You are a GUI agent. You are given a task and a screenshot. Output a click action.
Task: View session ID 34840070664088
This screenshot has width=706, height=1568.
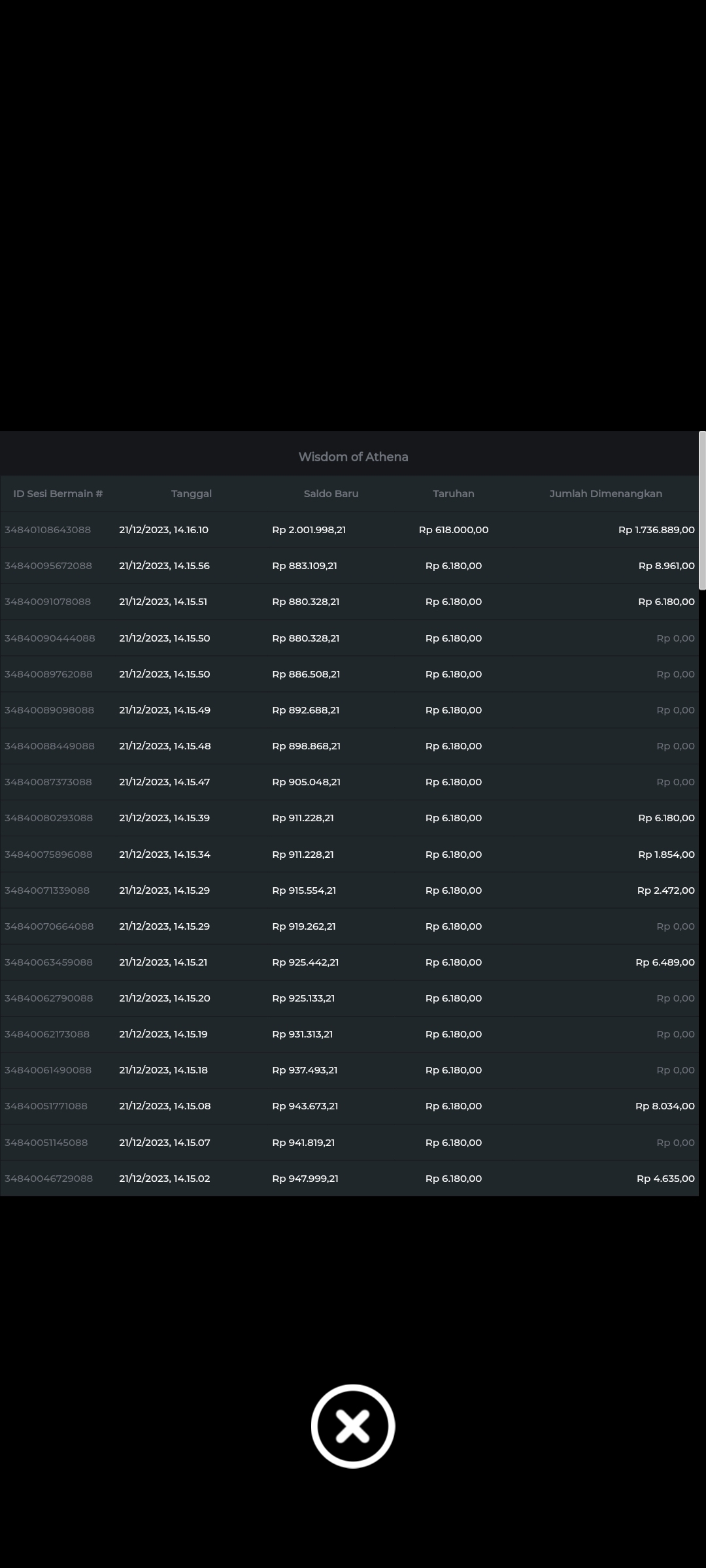(x=49, y=926)
